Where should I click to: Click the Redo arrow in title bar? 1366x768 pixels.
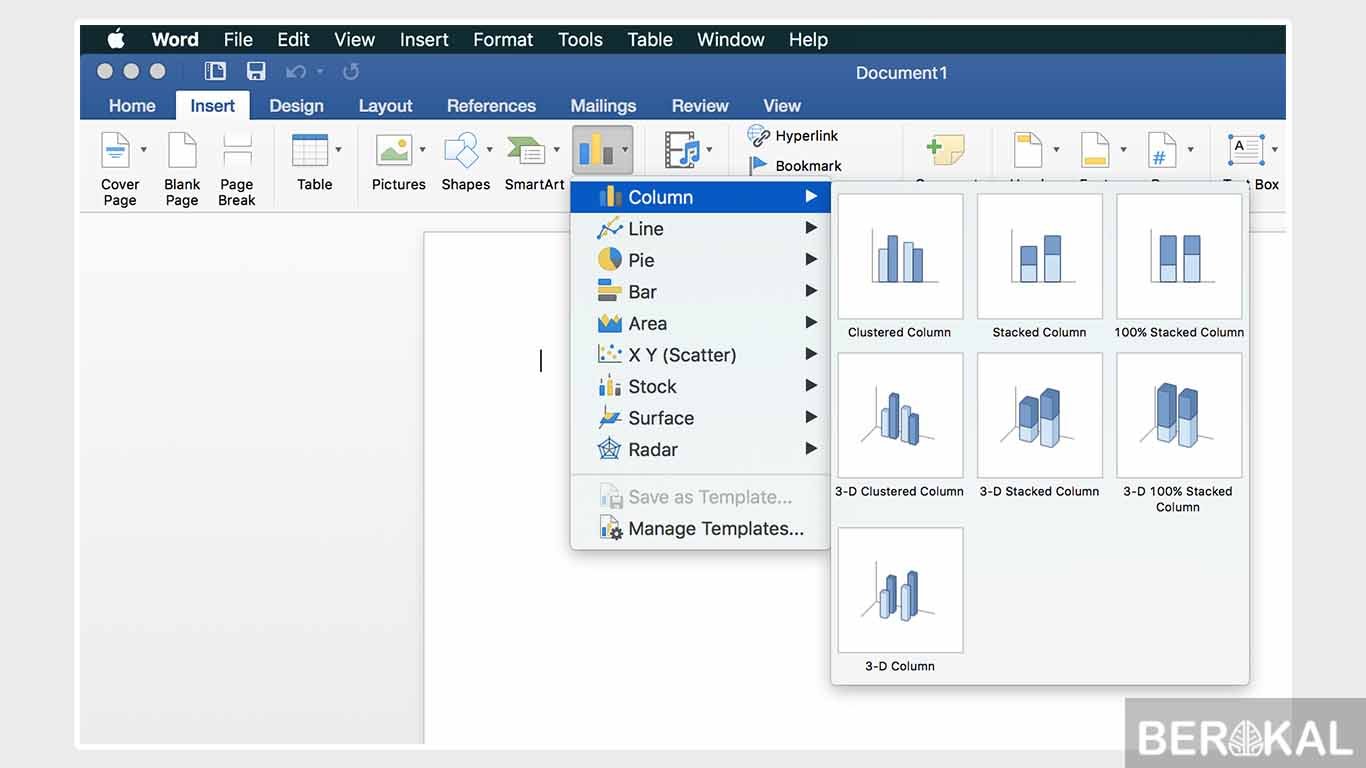click(350, 71)
